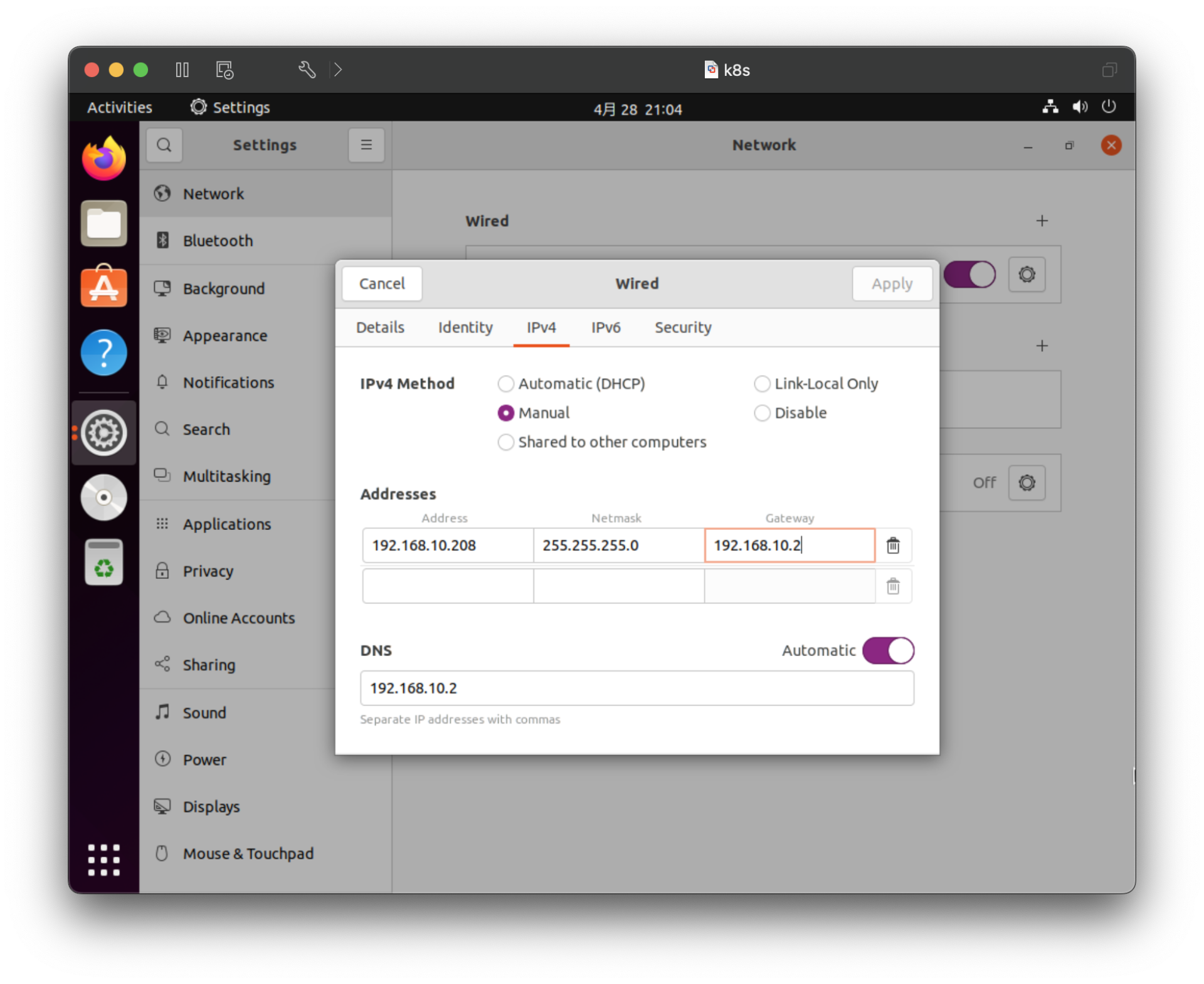Open Firefox from the dock
This screenshot has width=1204, height=984.
coord(103,157)
